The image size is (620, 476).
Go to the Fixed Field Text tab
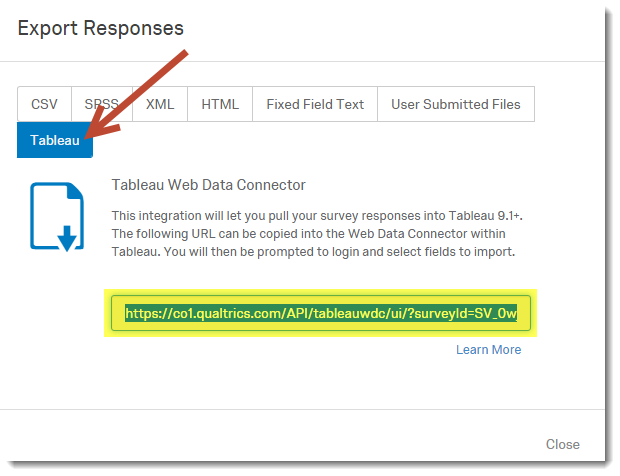(x=315, y=104)
